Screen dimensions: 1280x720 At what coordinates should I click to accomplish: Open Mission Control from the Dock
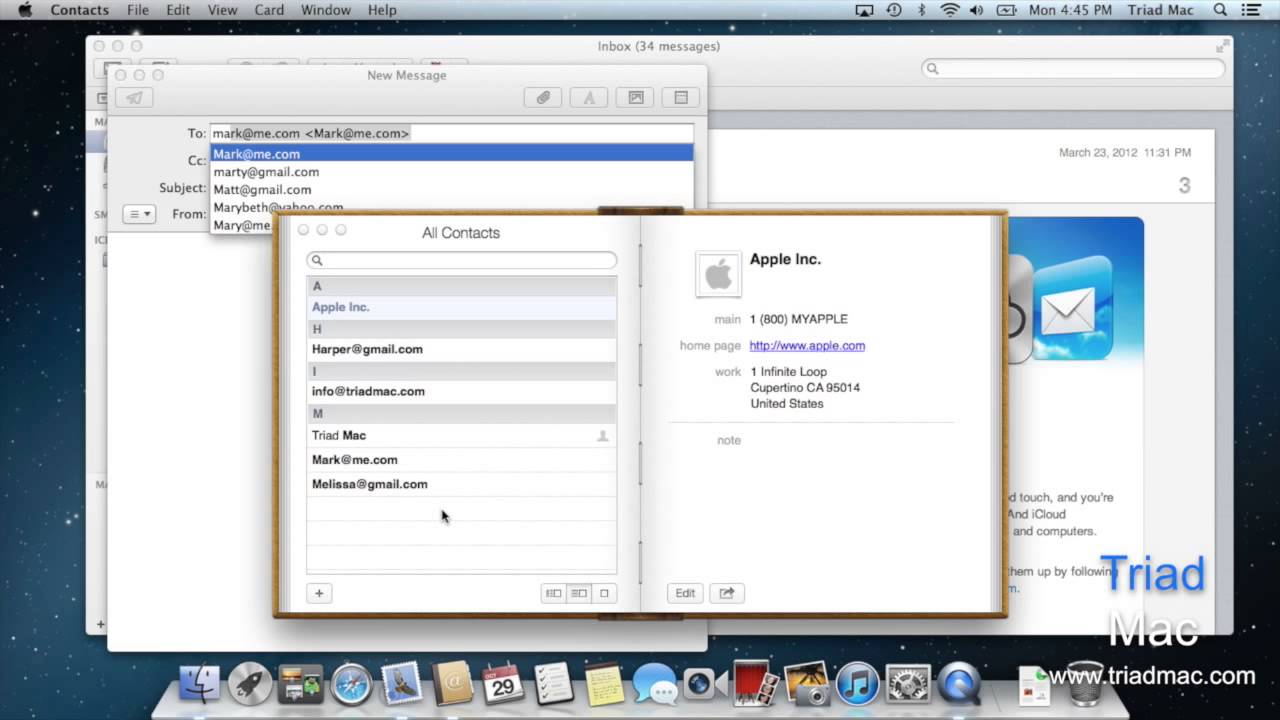coord(300,684)
